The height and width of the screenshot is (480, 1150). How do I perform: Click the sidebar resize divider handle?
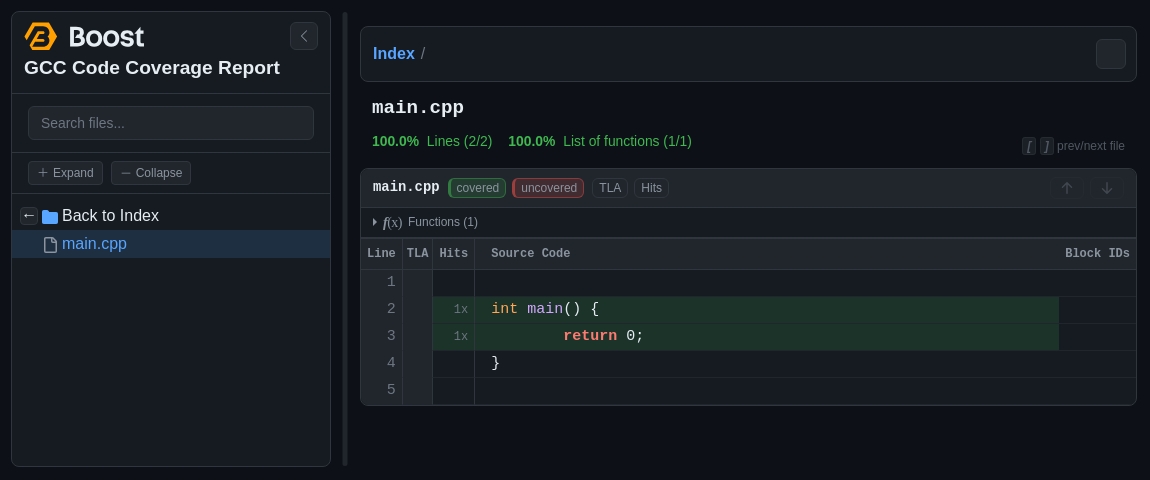345,239
